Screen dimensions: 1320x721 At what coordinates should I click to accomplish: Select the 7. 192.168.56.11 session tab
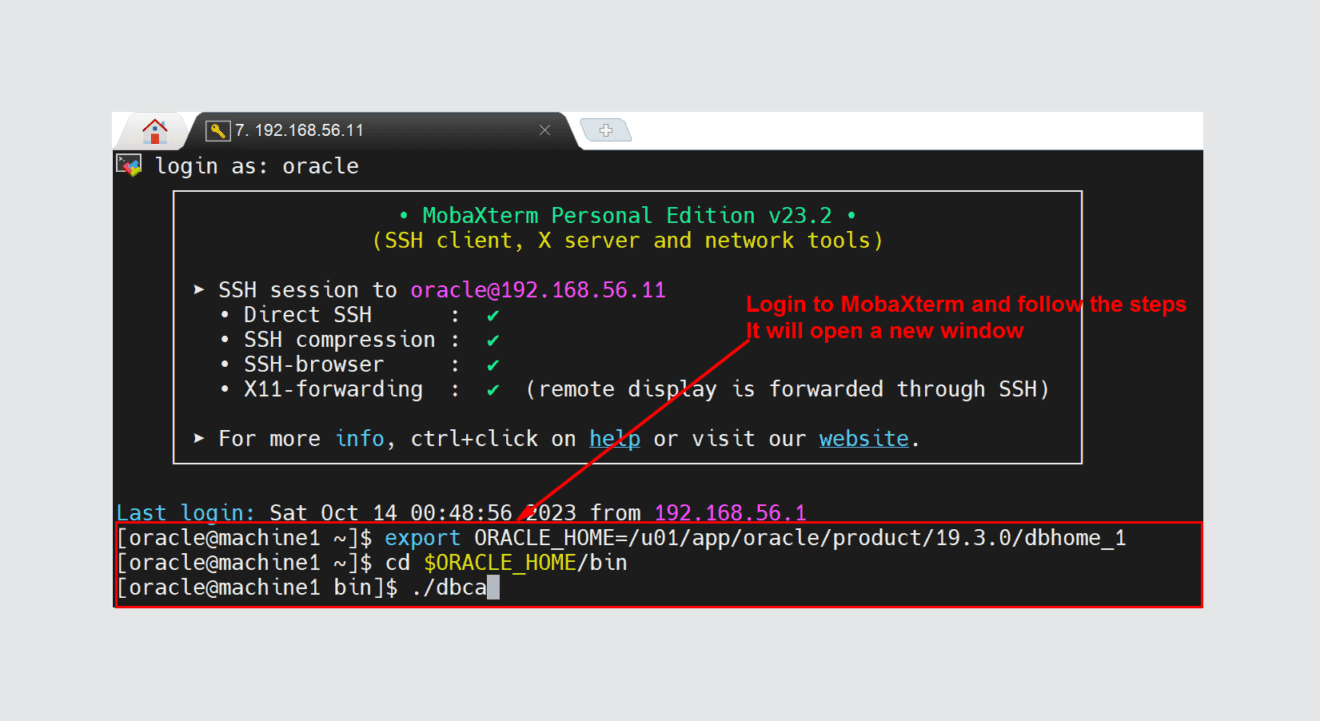tap(300, 130)
